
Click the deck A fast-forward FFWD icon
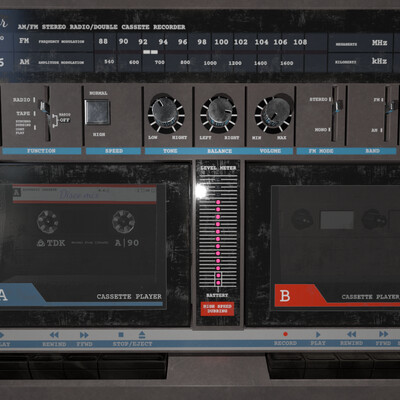click(84, 335)
